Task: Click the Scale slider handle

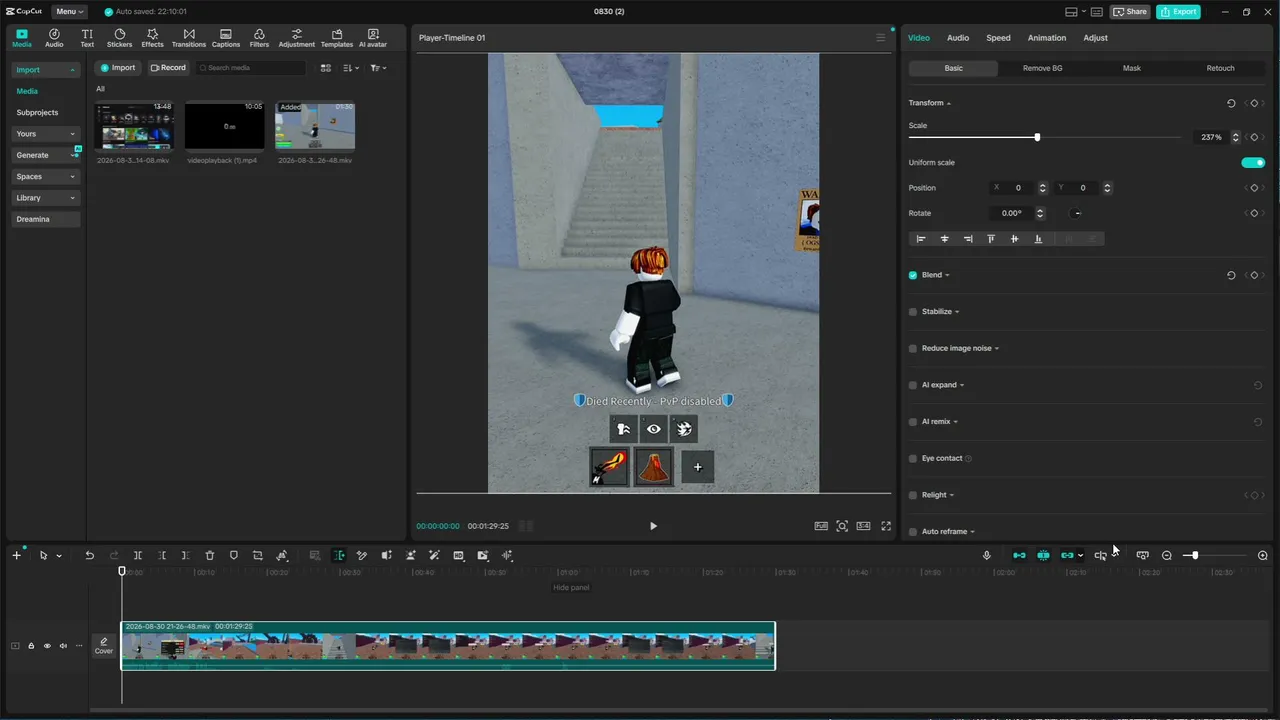Action: 1037,137
